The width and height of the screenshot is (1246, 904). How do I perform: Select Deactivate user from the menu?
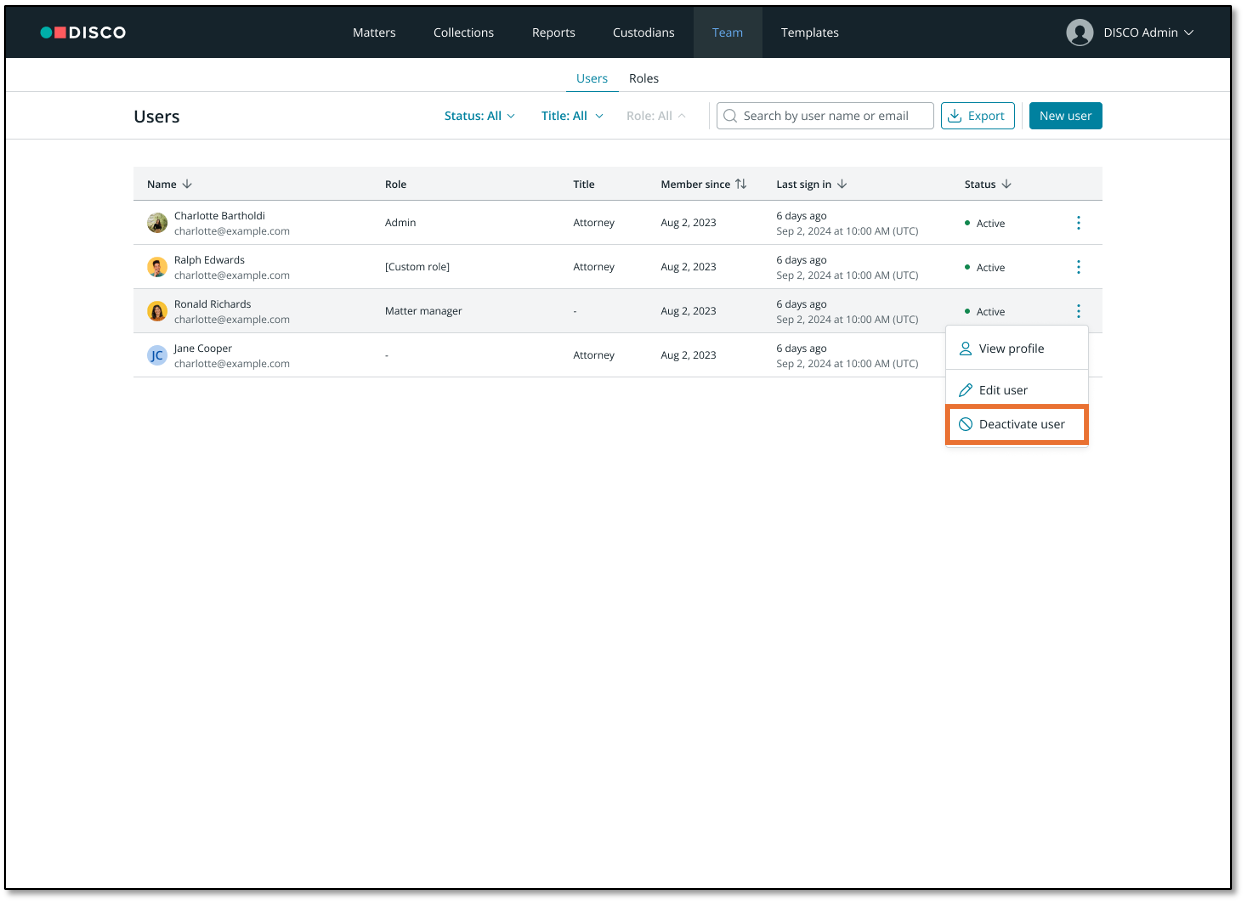[1016, 424]
